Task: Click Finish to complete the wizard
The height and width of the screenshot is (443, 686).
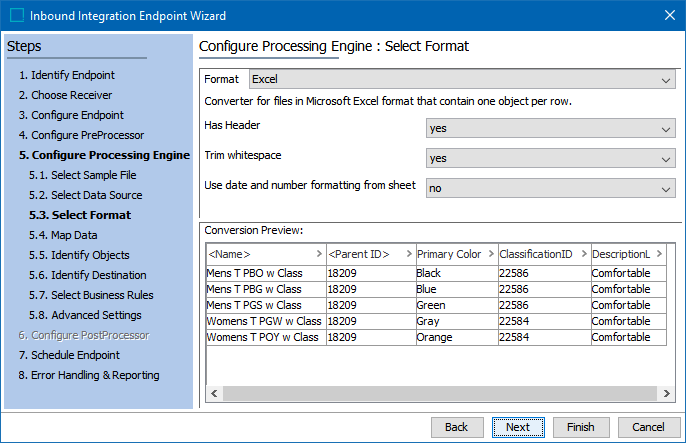Action: [580, 427]
